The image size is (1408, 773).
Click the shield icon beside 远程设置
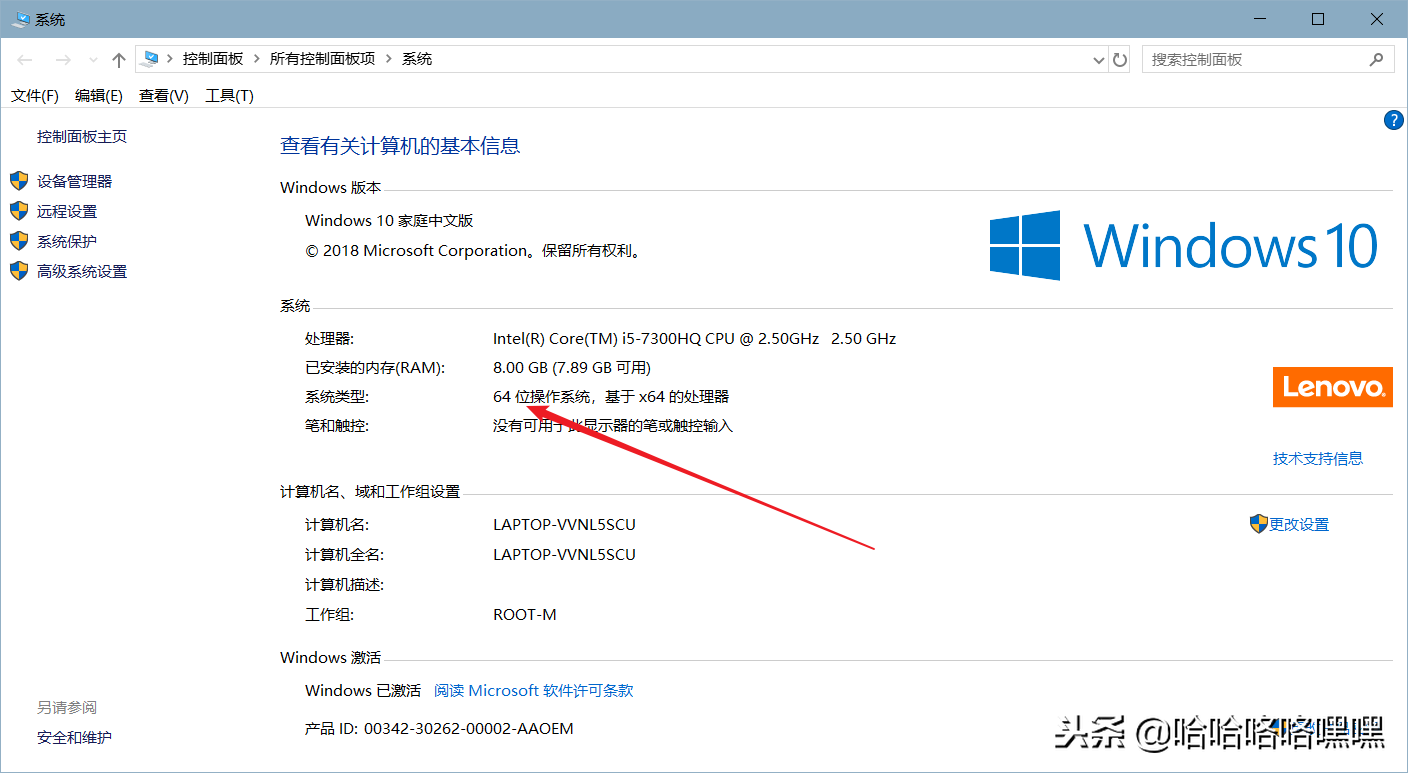[19, 211]
